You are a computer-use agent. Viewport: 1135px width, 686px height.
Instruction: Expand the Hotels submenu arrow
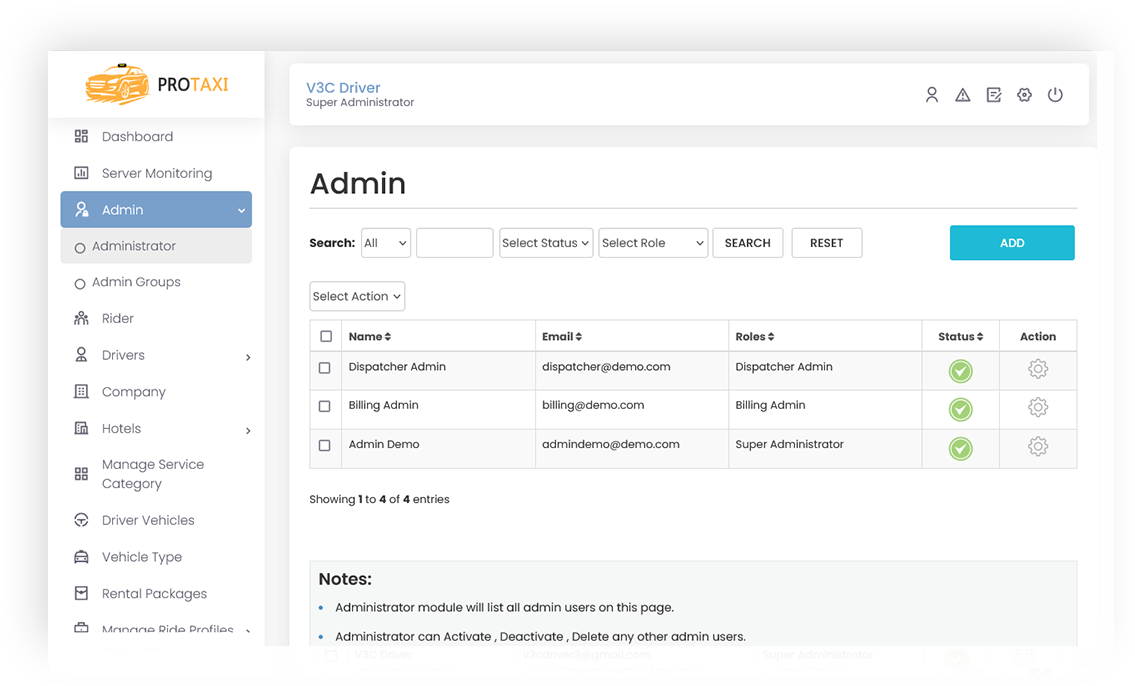pos(248,431)
